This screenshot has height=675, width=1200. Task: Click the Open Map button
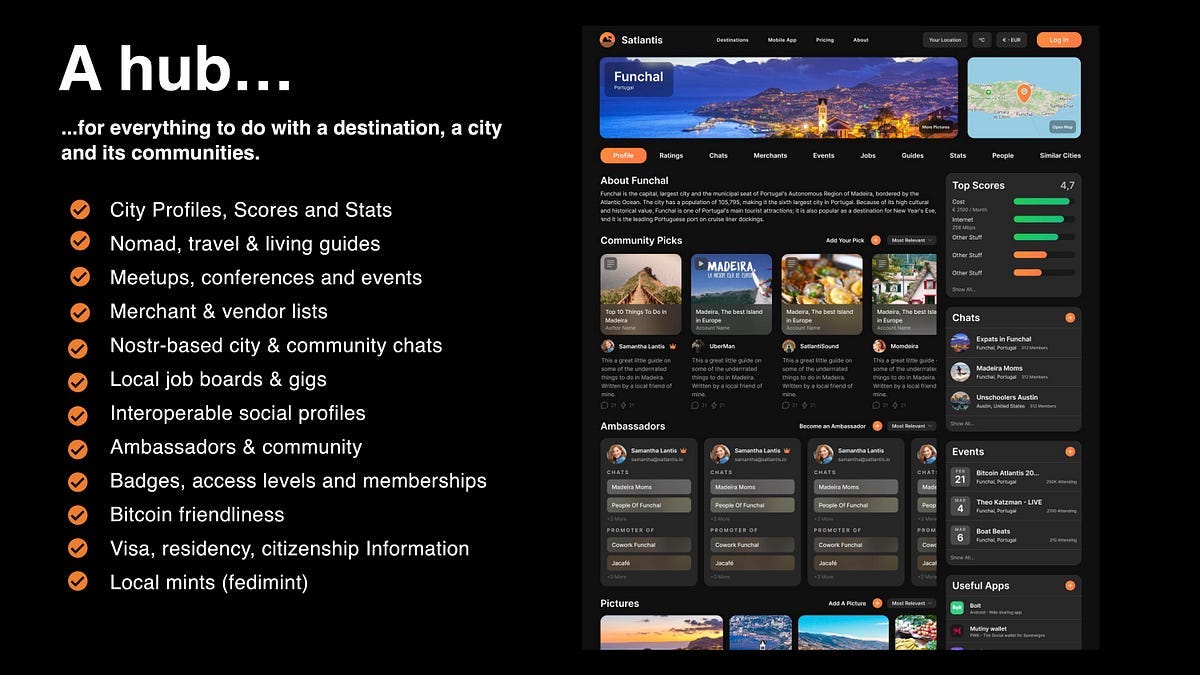tap(1062, 127)
